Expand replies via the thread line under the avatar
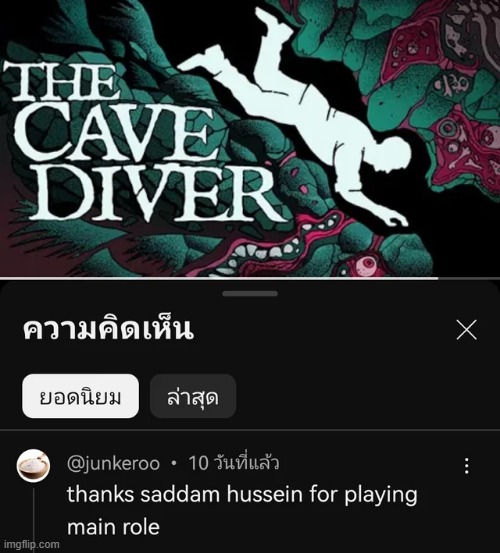 pos(34,517)
